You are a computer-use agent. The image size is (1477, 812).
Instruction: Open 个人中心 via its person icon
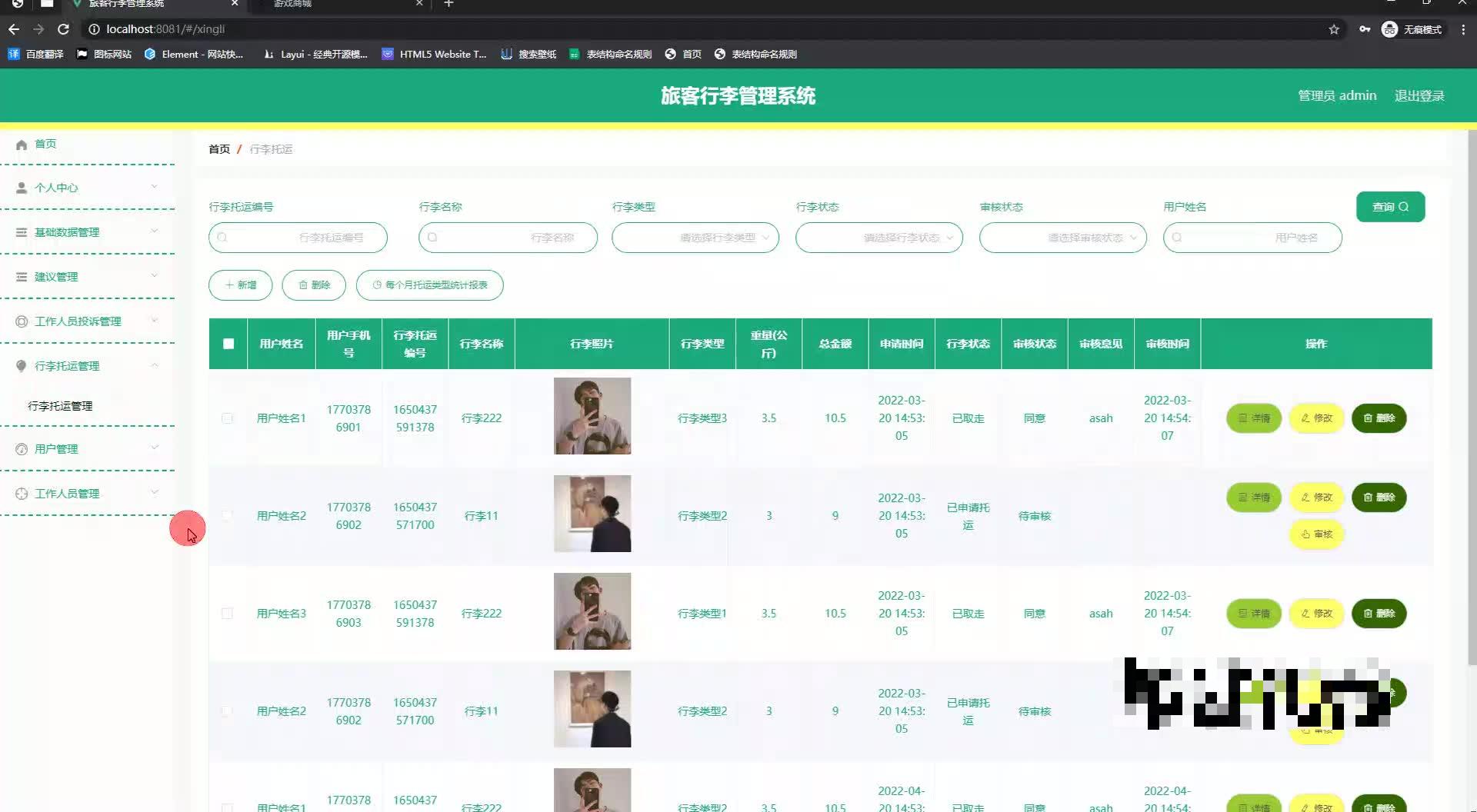point(20,187)
